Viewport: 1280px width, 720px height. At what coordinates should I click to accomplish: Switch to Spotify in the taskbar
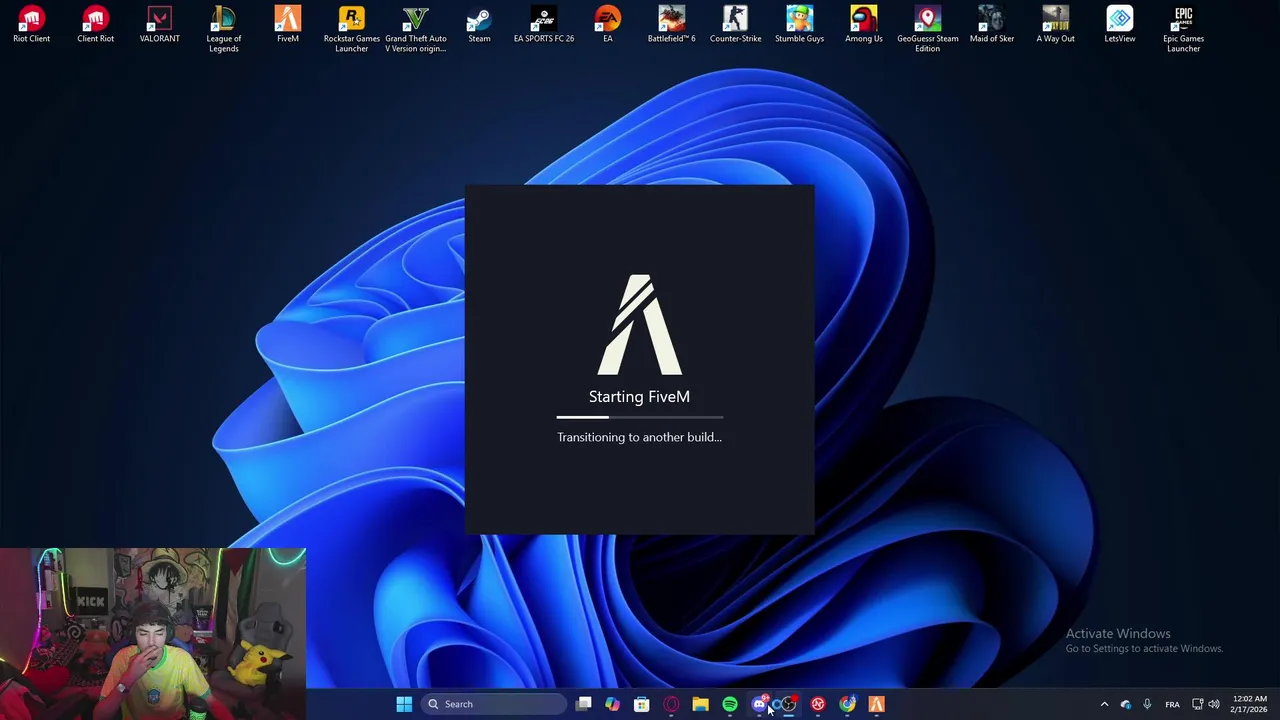tap(730, 704)
